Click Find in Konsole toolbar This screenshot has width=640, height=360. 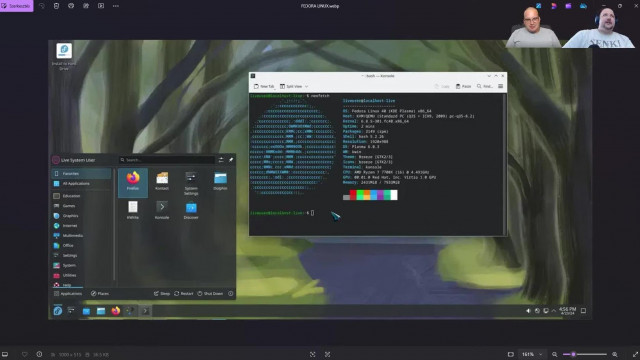(485, 87)
